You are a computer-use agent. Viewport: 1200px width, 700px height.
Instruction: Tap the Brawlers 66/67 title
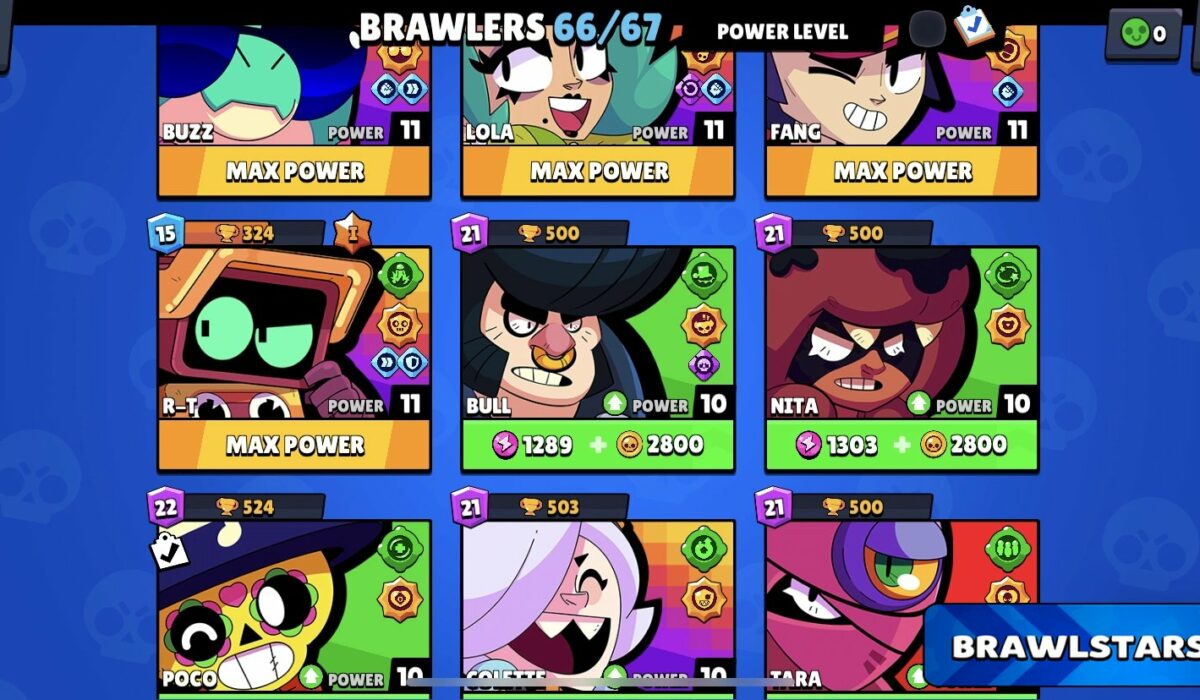pos(508,28)
